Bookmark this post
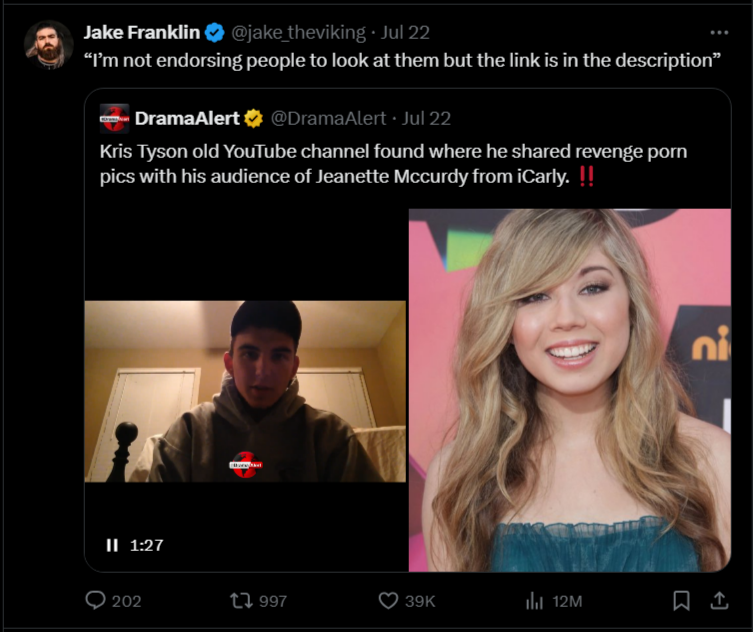This screenshot has width=753, height=632. (681, 601)
